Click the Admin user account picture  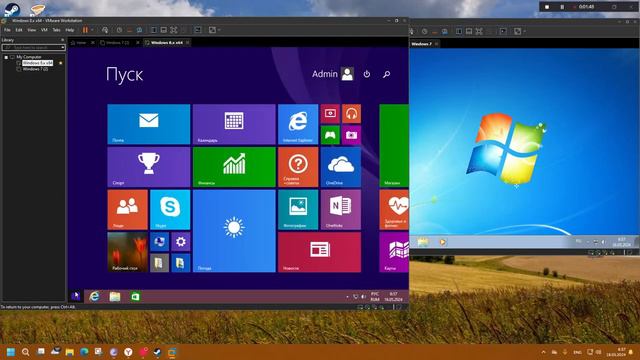click(347, 74)
